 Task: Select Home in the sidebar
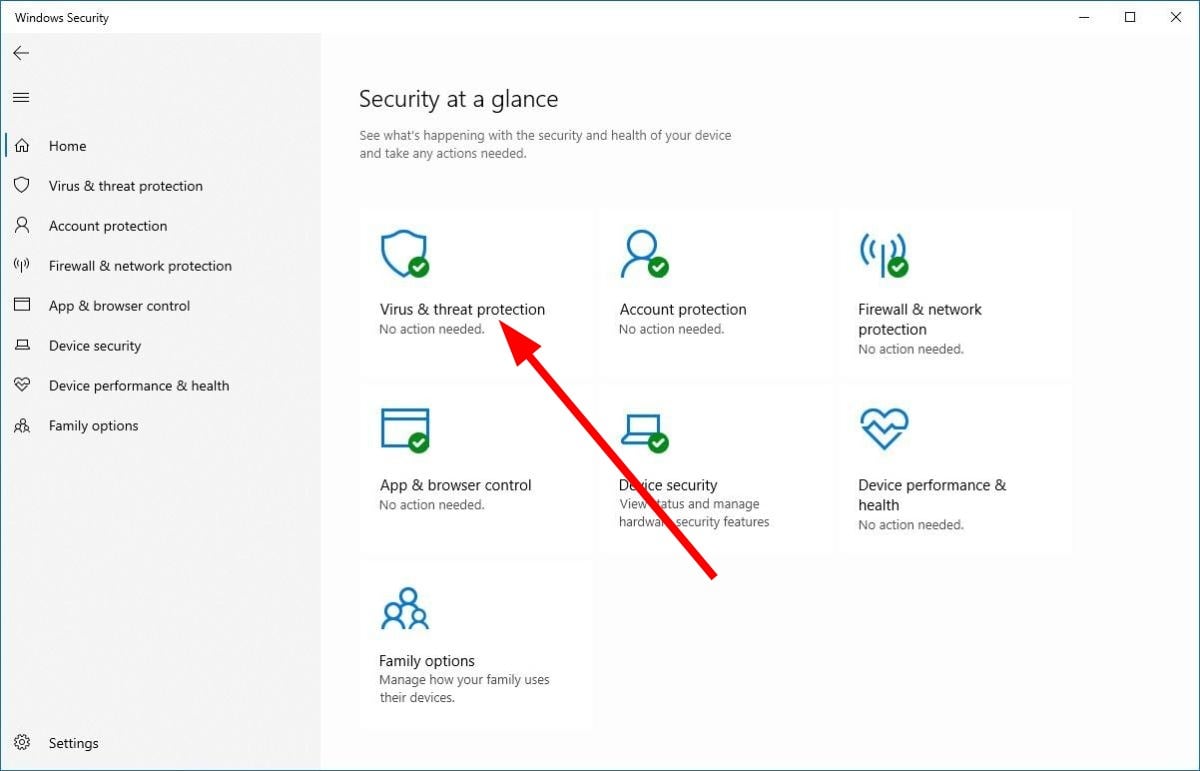click(67, 146)
